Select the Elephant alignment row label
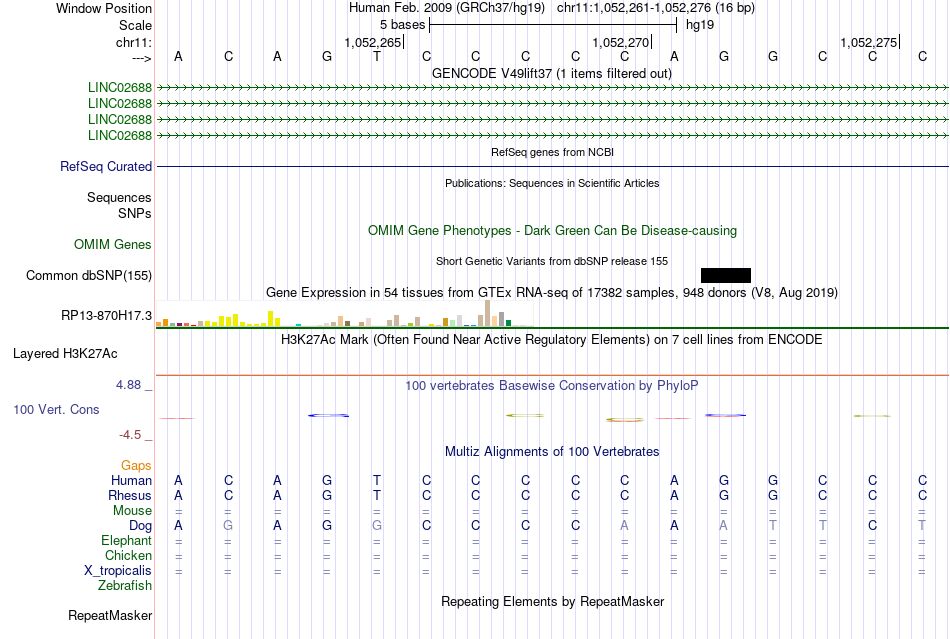 point(127,540)
